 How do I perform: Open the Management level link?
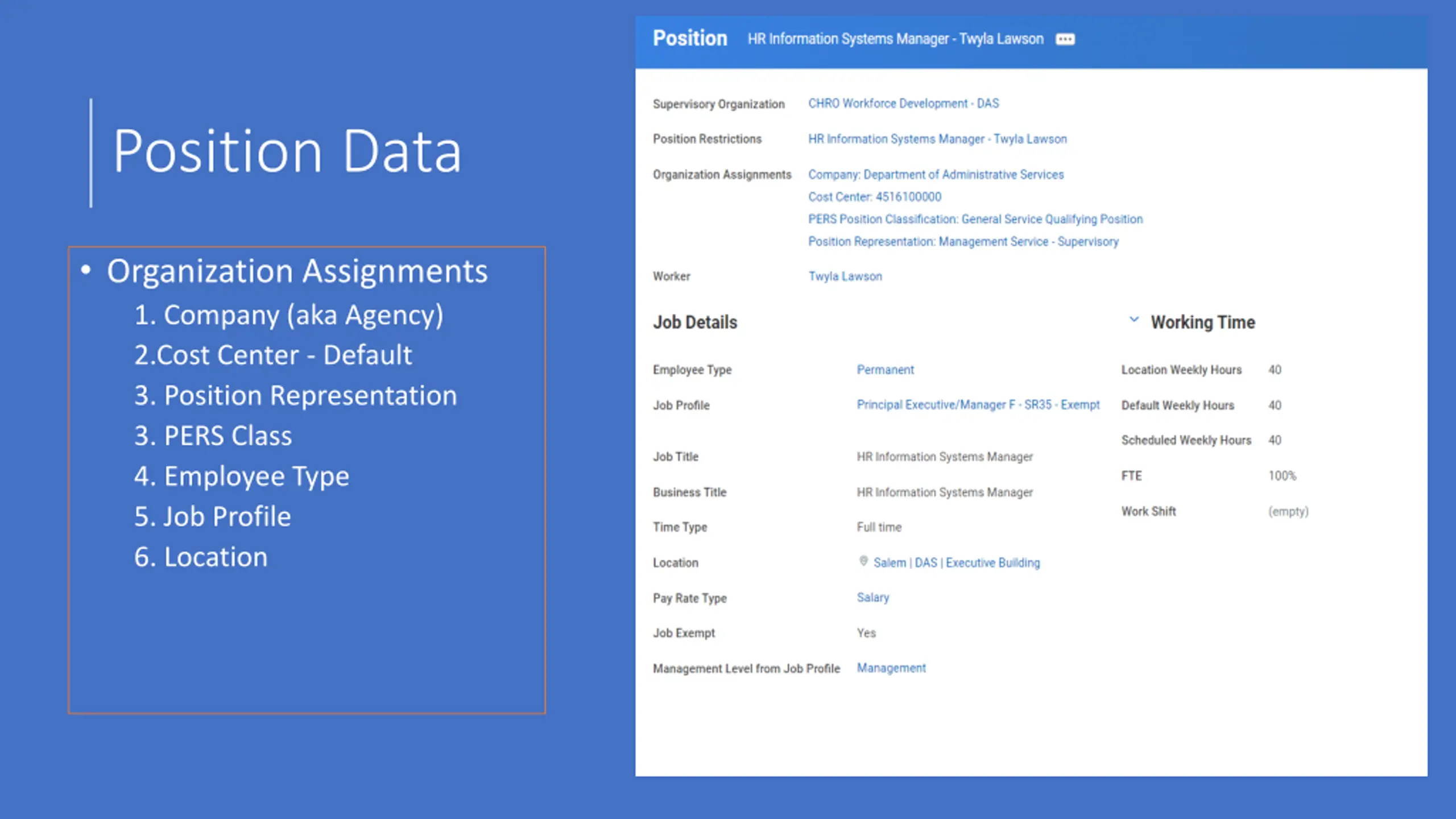tap(891, 668)
